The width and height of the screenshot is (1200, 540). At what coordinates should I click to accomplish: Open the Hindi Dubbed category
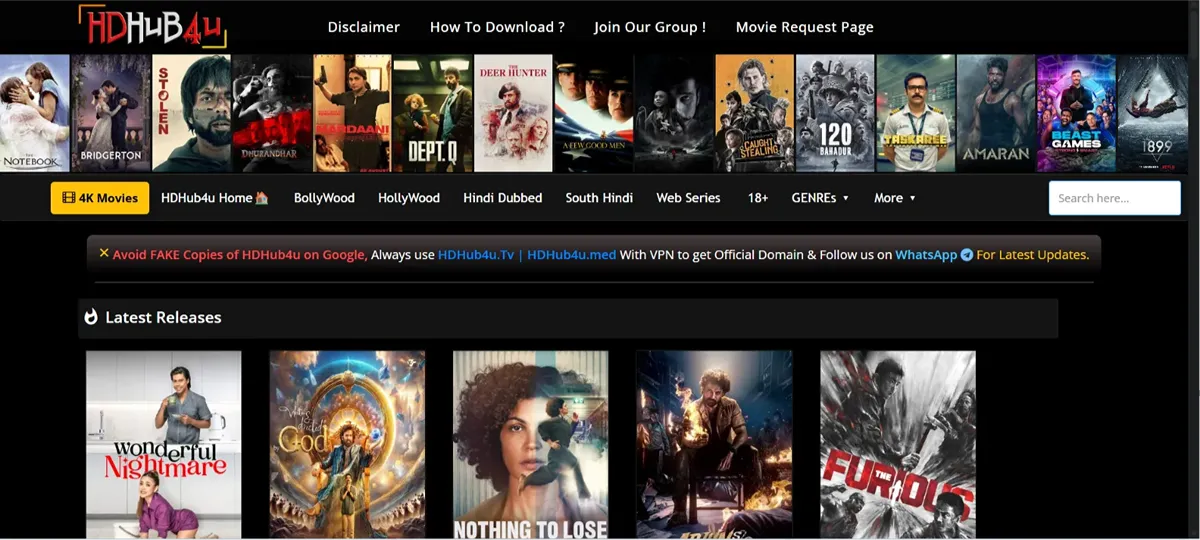(x=503, y=198)
